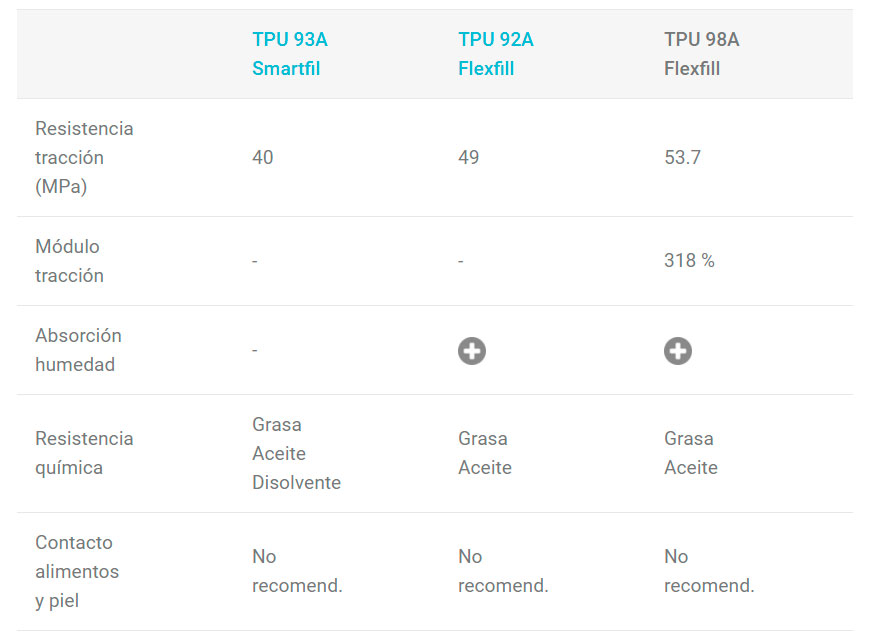872x642 pixels.
Task: Click No recomend. under TPU 93A Smartfil
Action: [x=297, y=571]
